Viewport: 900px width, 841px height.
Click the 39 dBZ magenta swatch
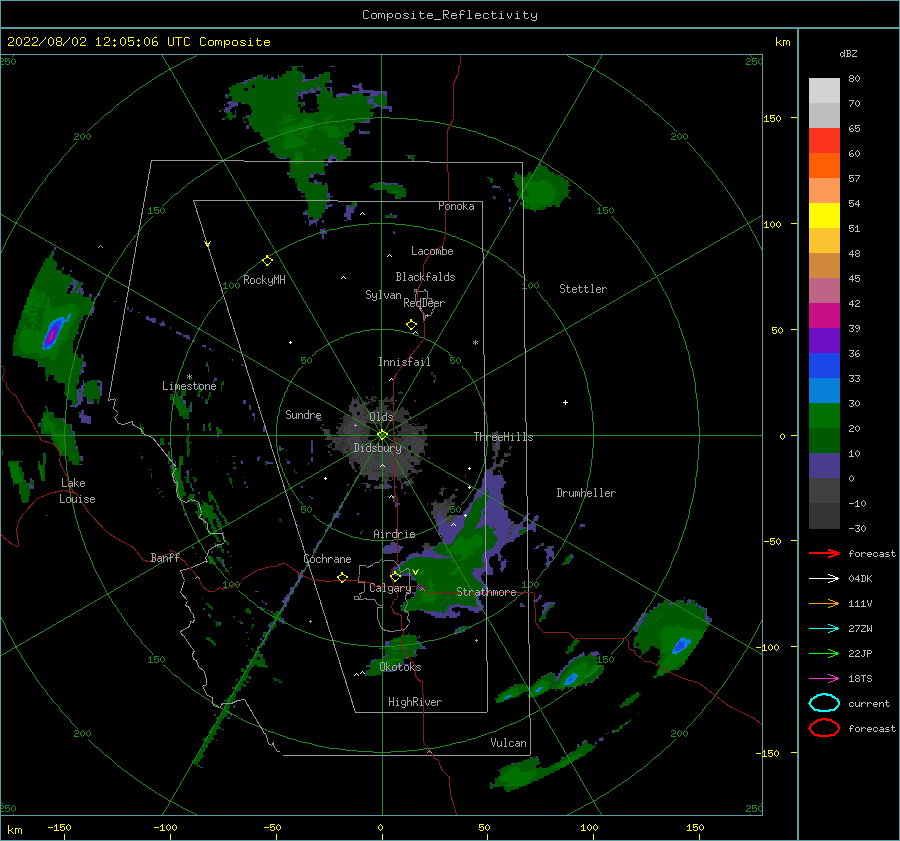(824, 315)
